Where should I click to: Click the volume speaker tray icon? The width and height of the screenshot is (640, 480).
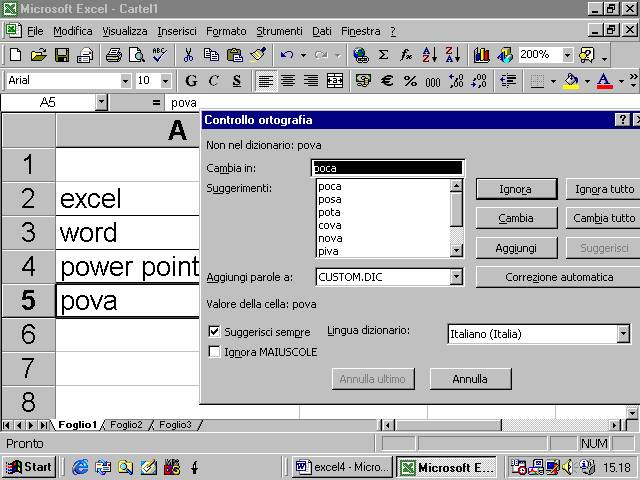tap(567, 467)
